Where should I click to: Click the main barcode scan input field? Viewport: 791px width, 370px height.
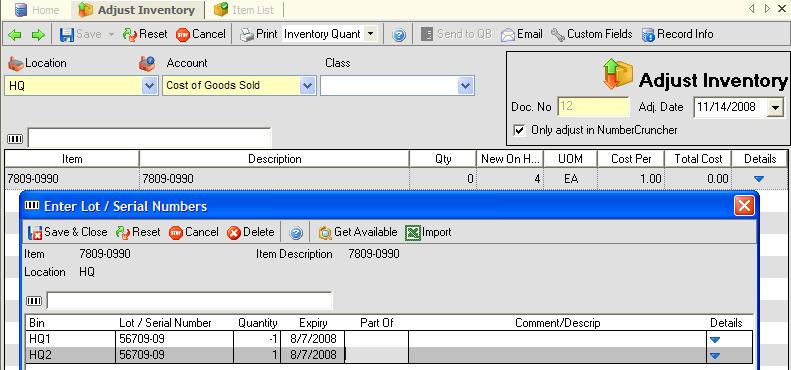pyautogui.click(x=149, y=137)
